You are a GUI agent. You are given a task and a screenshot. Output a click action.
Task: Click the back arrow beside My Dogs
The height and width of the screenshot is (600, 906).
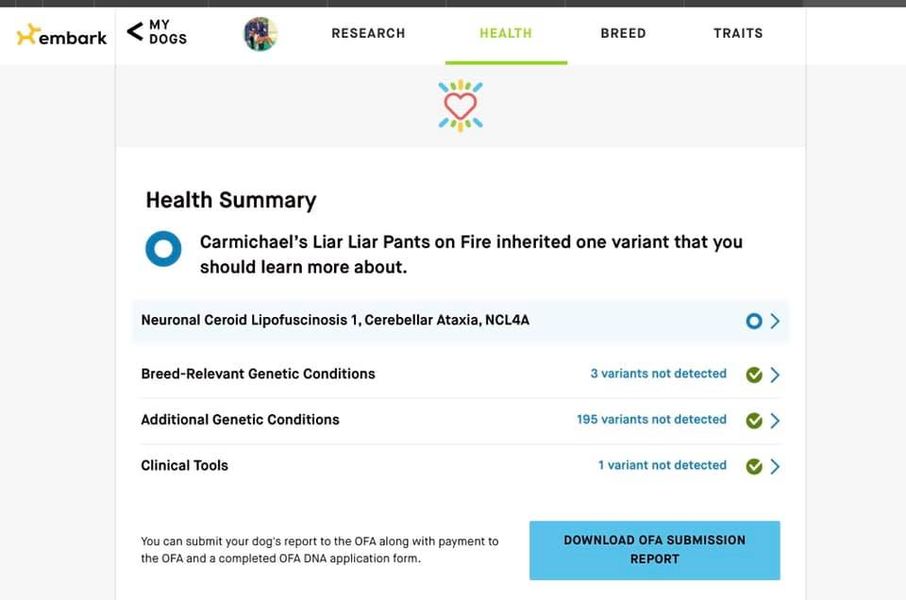point(135,31)
